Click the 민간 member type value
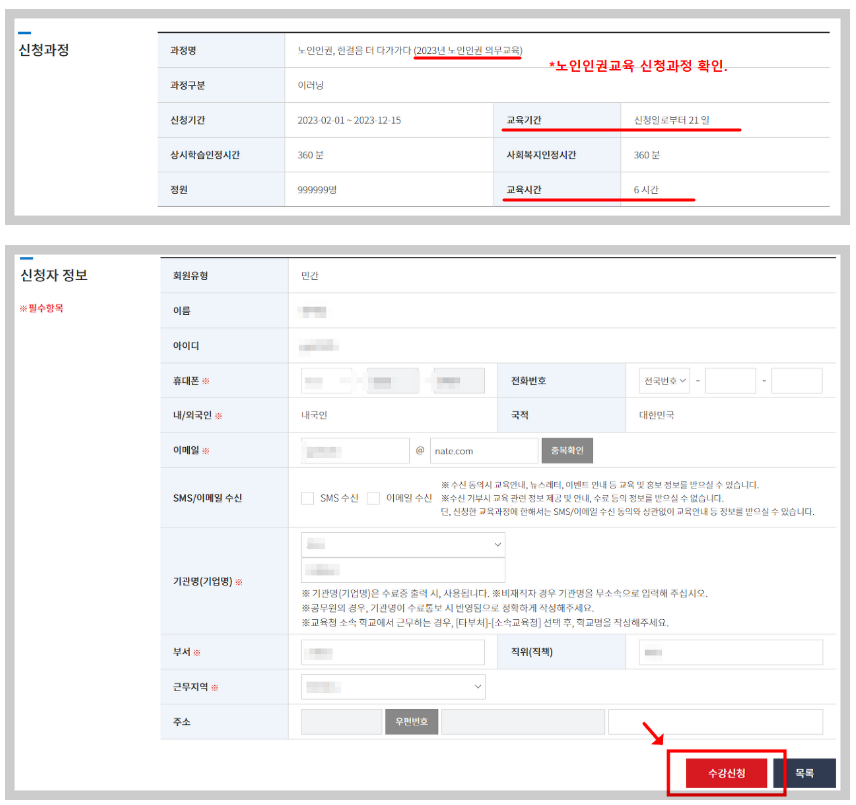This screenshot has height=805, width=856. coord(310,276)
